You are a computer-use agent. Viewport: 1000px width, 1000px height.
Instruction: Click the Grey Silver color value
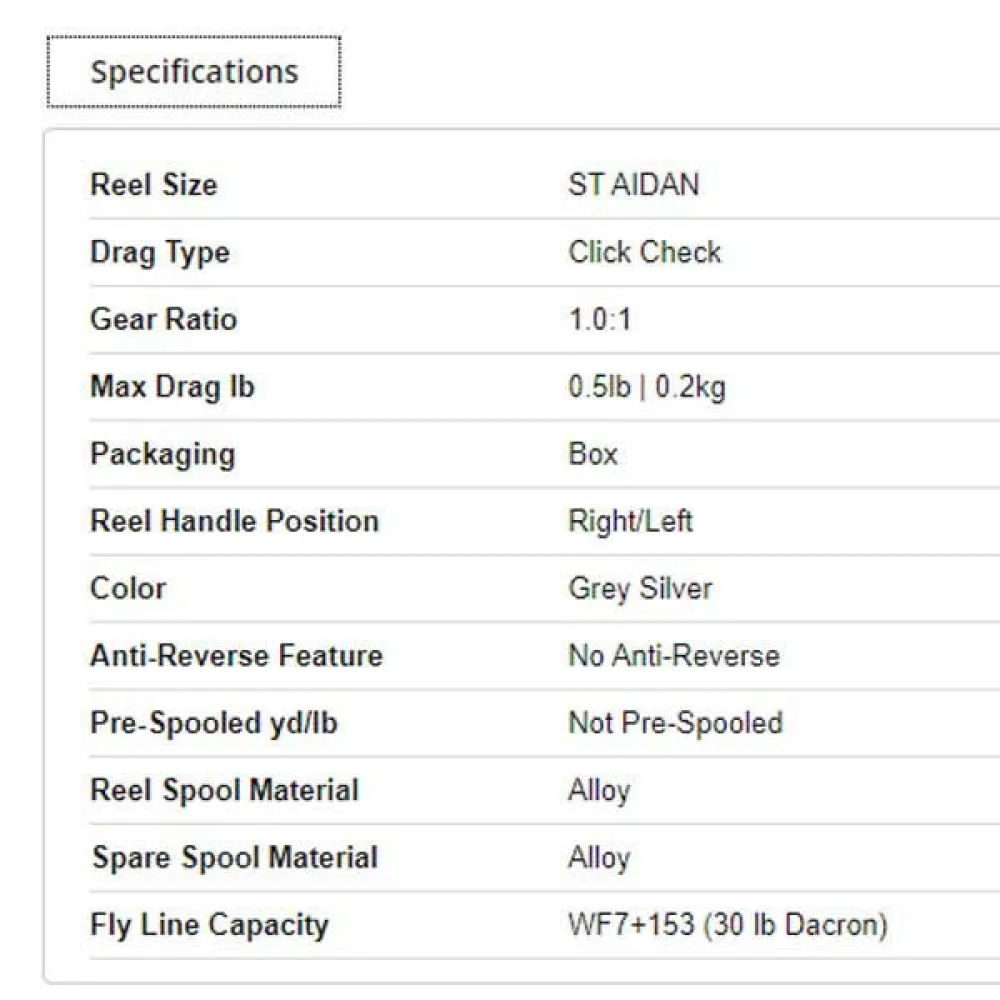(x=640, y=588)
